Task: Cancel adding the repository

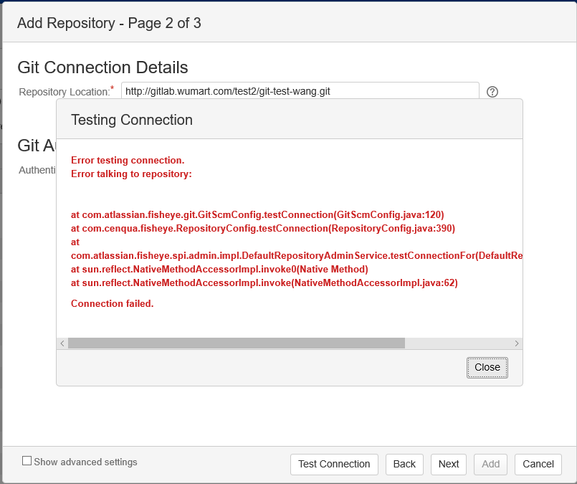Action: [538, 464]
